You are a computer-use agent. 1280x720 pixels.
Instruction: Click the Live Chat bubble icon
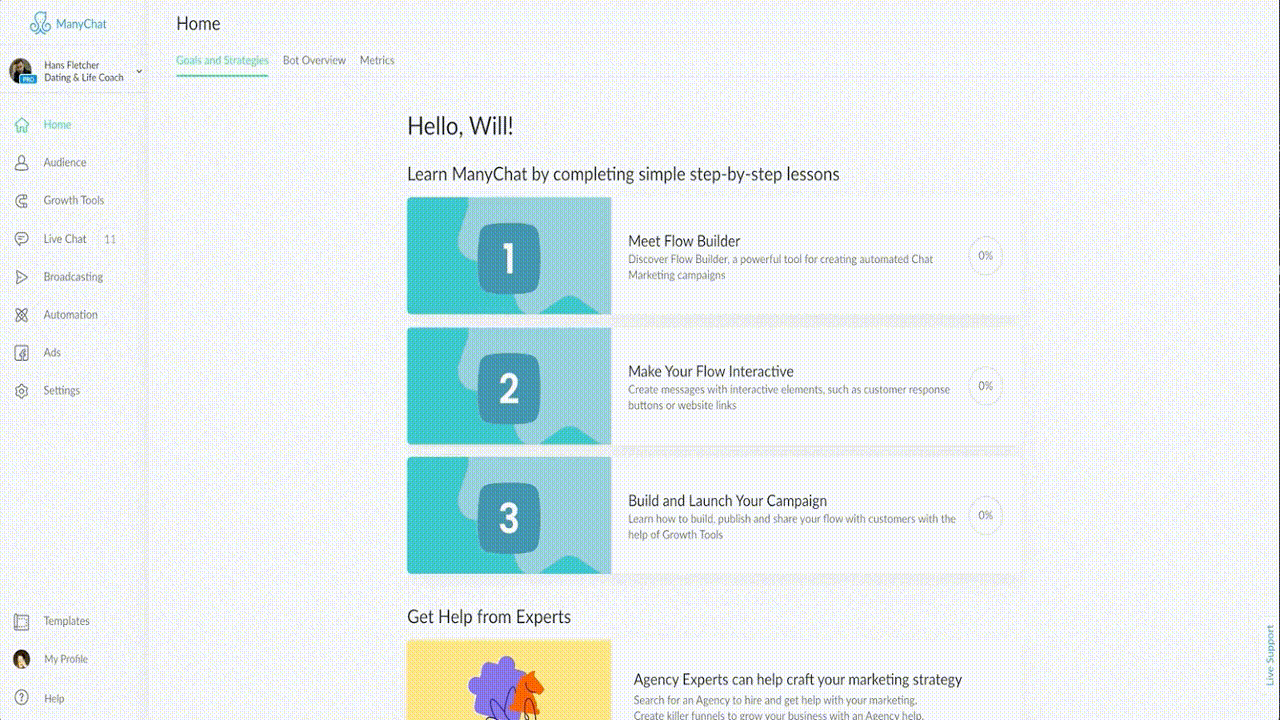(22, 239)
